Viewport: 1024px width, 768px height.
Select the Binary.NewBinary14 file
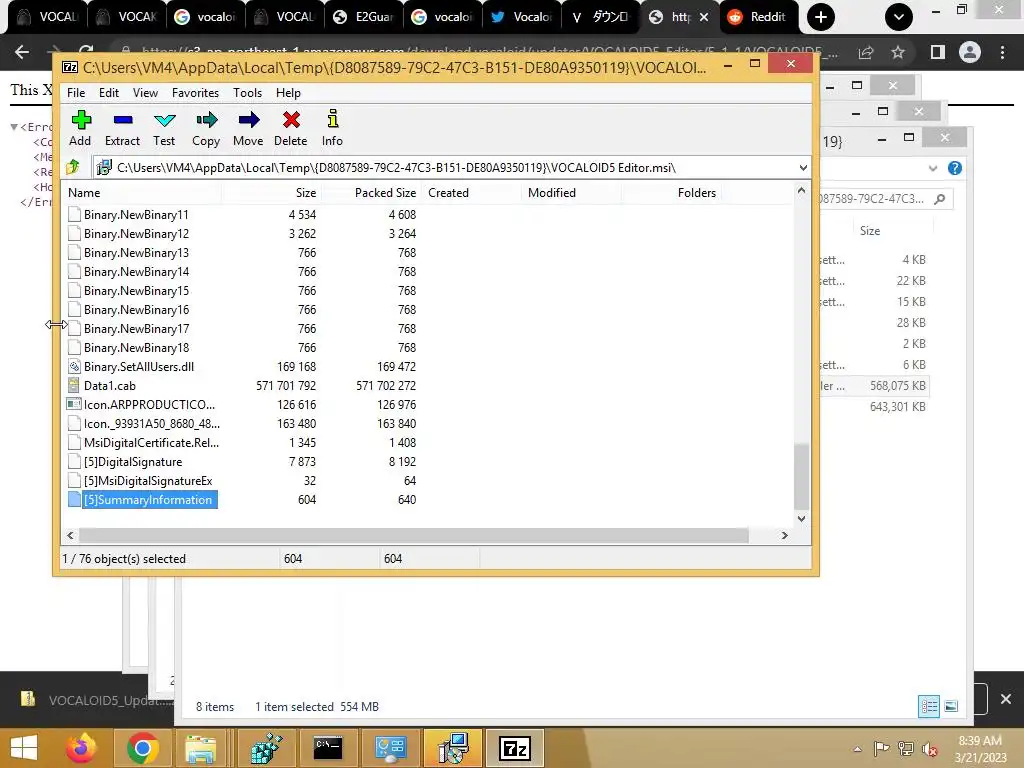136,272
